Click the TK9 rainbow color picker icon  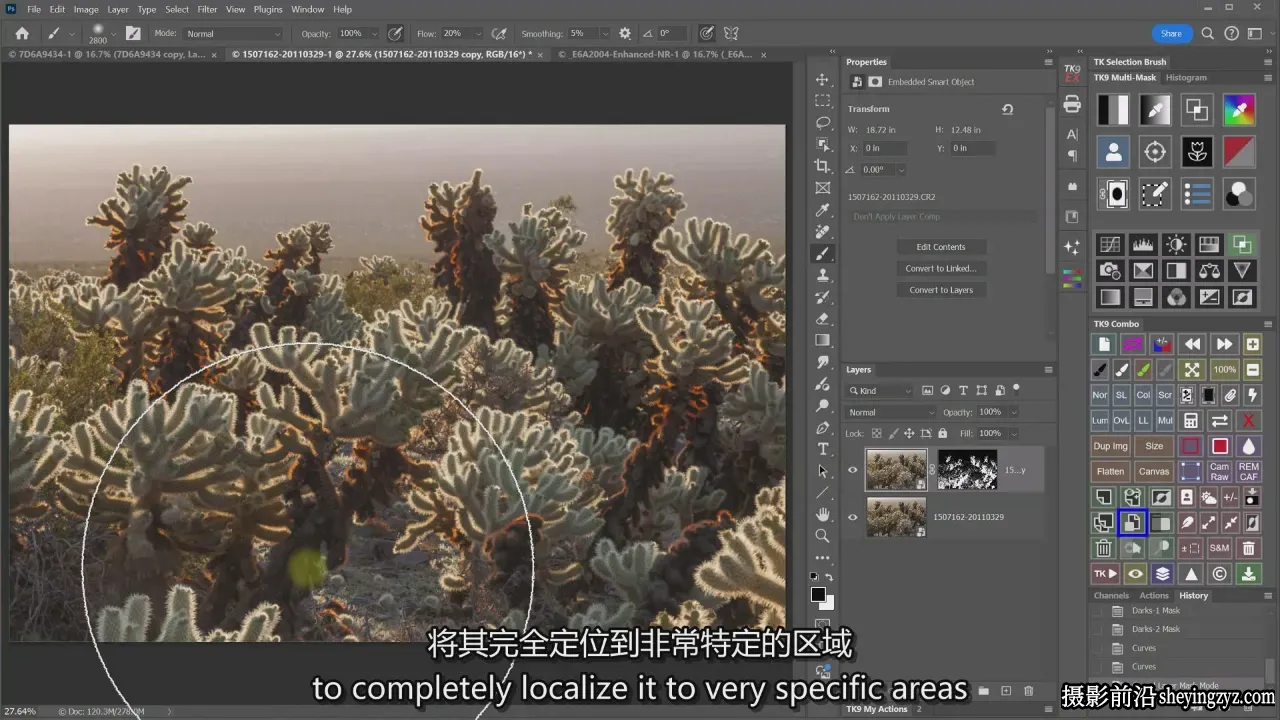(x=1238, y=109)
